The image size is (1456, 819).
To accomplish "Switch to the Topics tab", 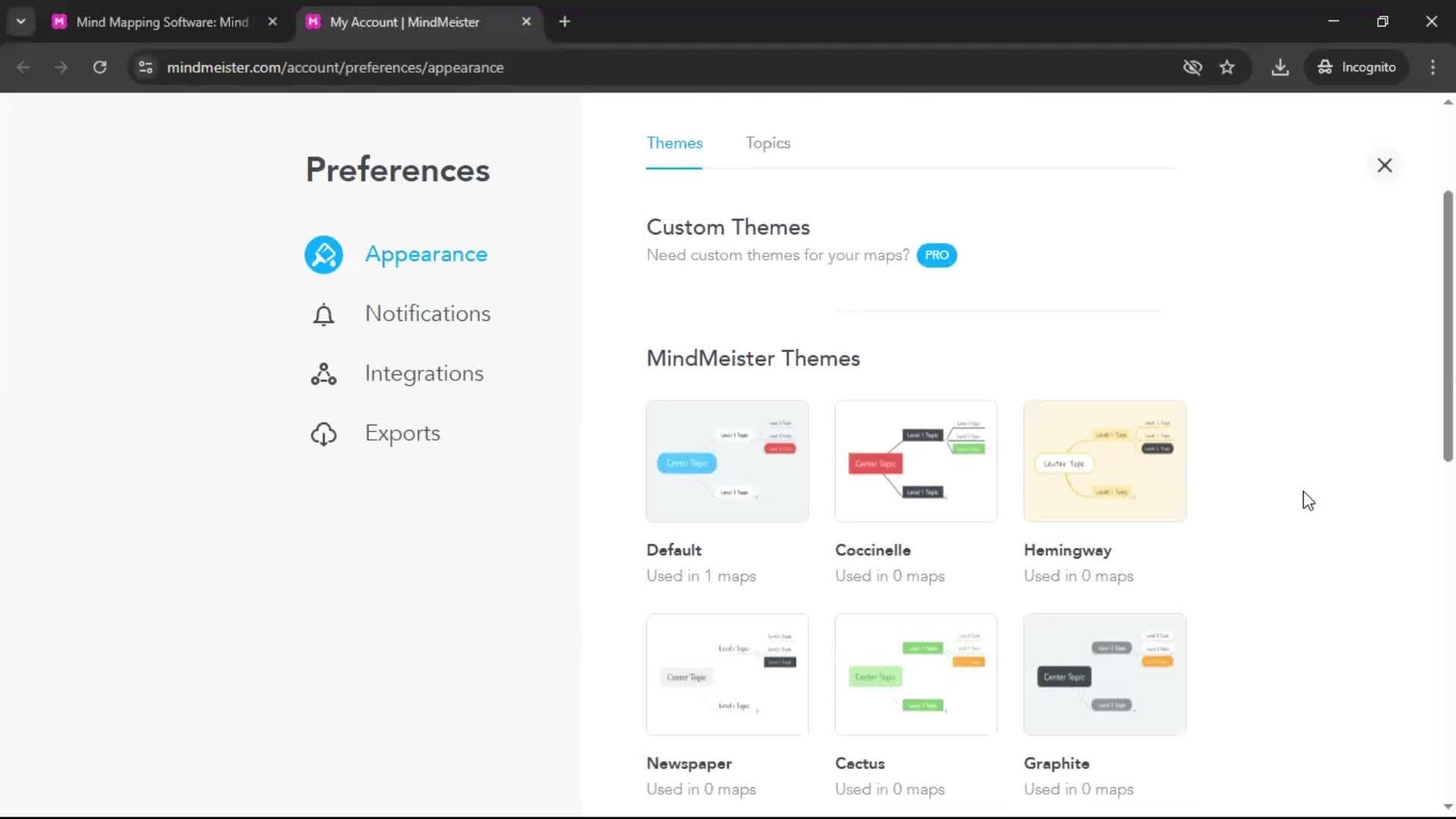I will coord(767,143).
